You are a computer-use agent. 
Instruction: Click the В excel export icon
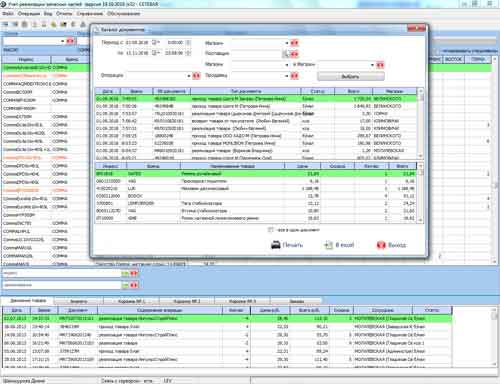(329, 245)
